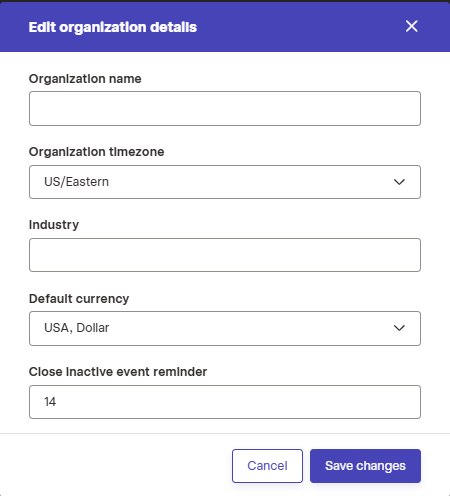This screenshot has height=496, width=450.
Task: Click the Organization timezone label
Action: [97, 152]
